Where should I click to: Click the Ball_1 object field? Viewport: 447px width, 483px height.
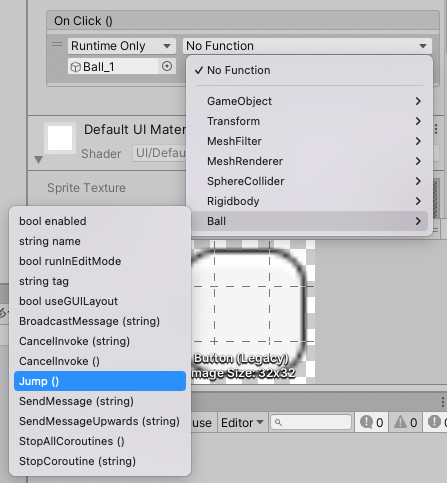pos(113,66)
